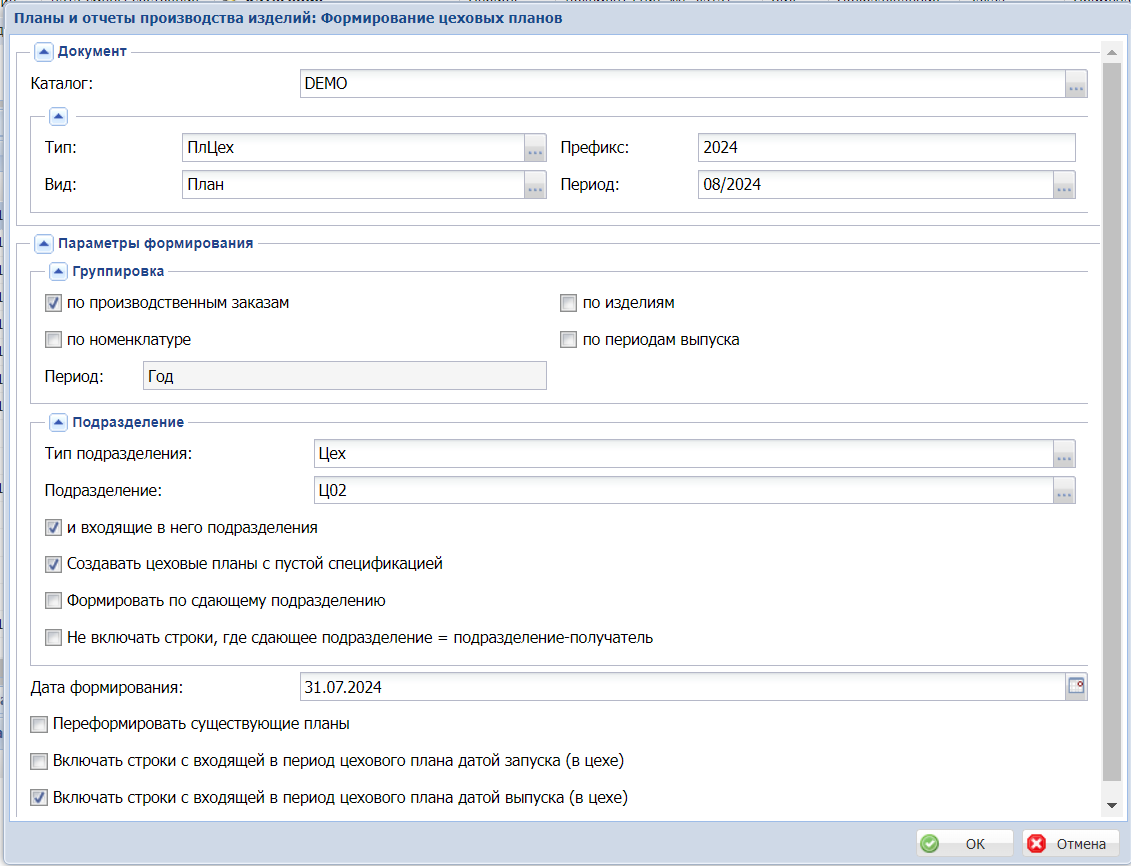Screen dimensions: 1131x866
Task: Open the Тип field lookup button
Action: click(535, 148)
